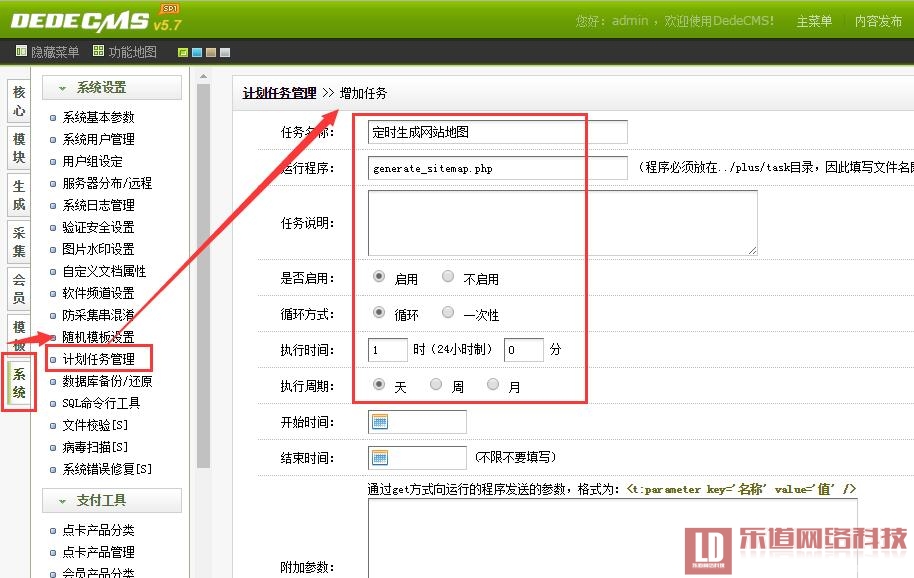Click the 功能地图 function map icon

[x=98, y=51]
